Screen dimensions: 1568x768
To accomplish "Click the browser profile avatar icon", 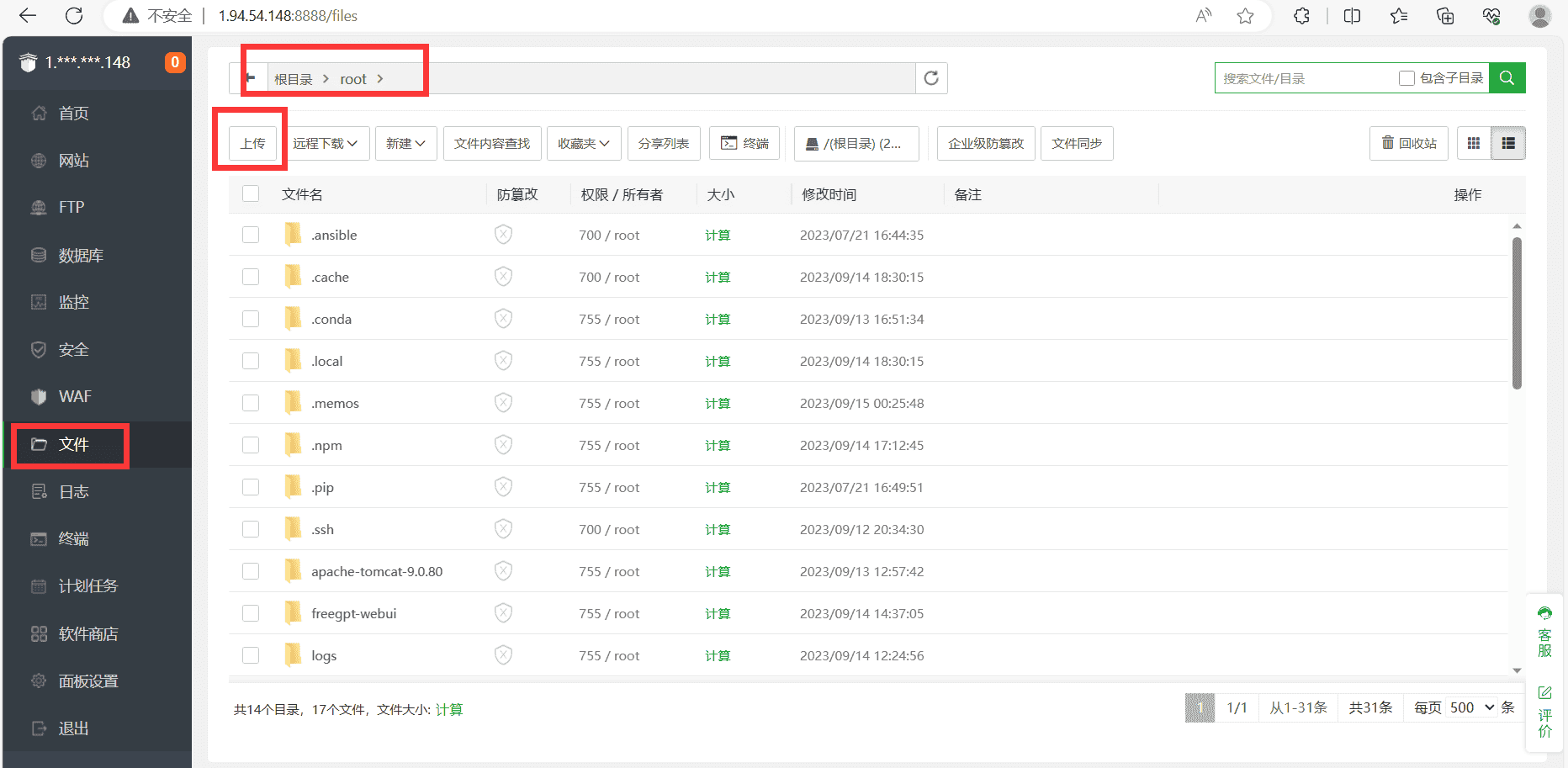I will (1539, 16).
